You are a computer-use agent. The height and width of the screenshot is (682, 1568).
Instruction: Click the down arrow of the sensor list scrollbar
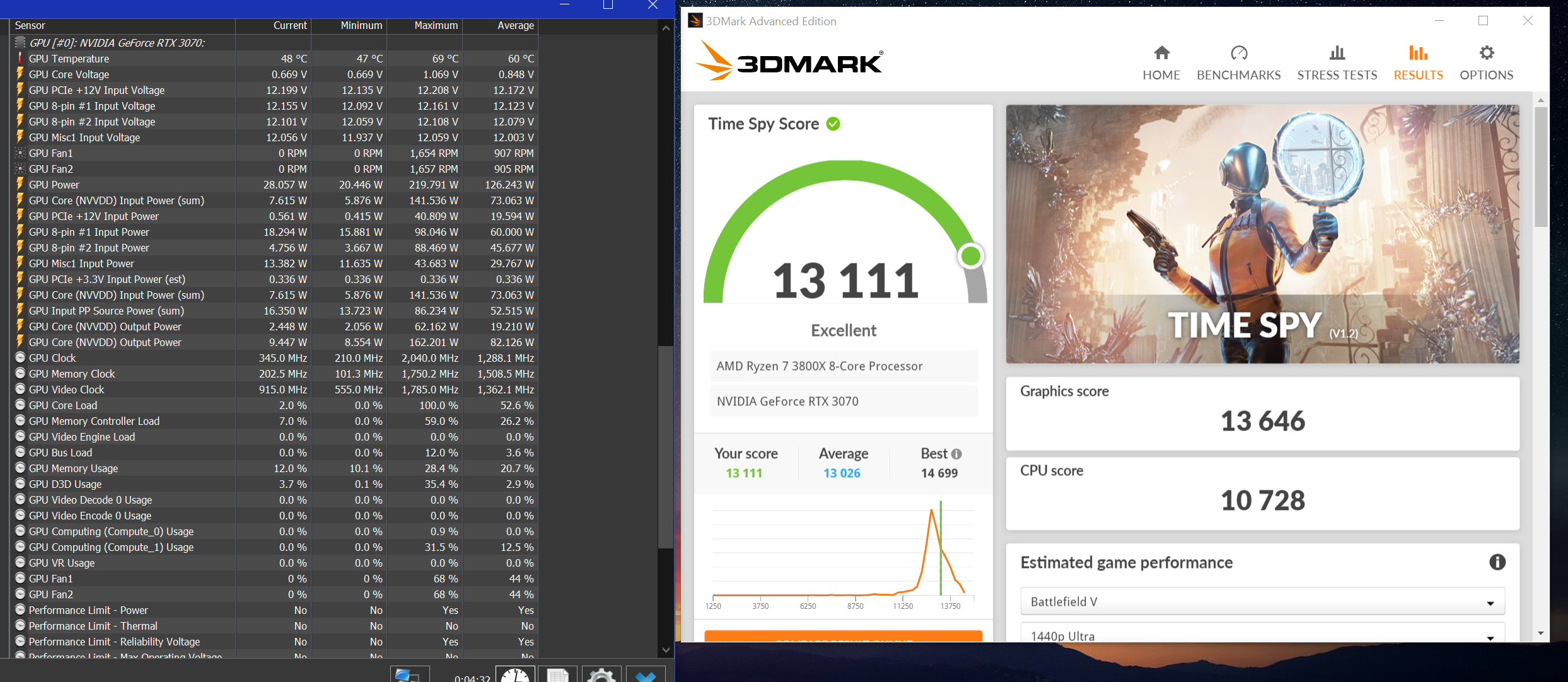pos(666,650)
